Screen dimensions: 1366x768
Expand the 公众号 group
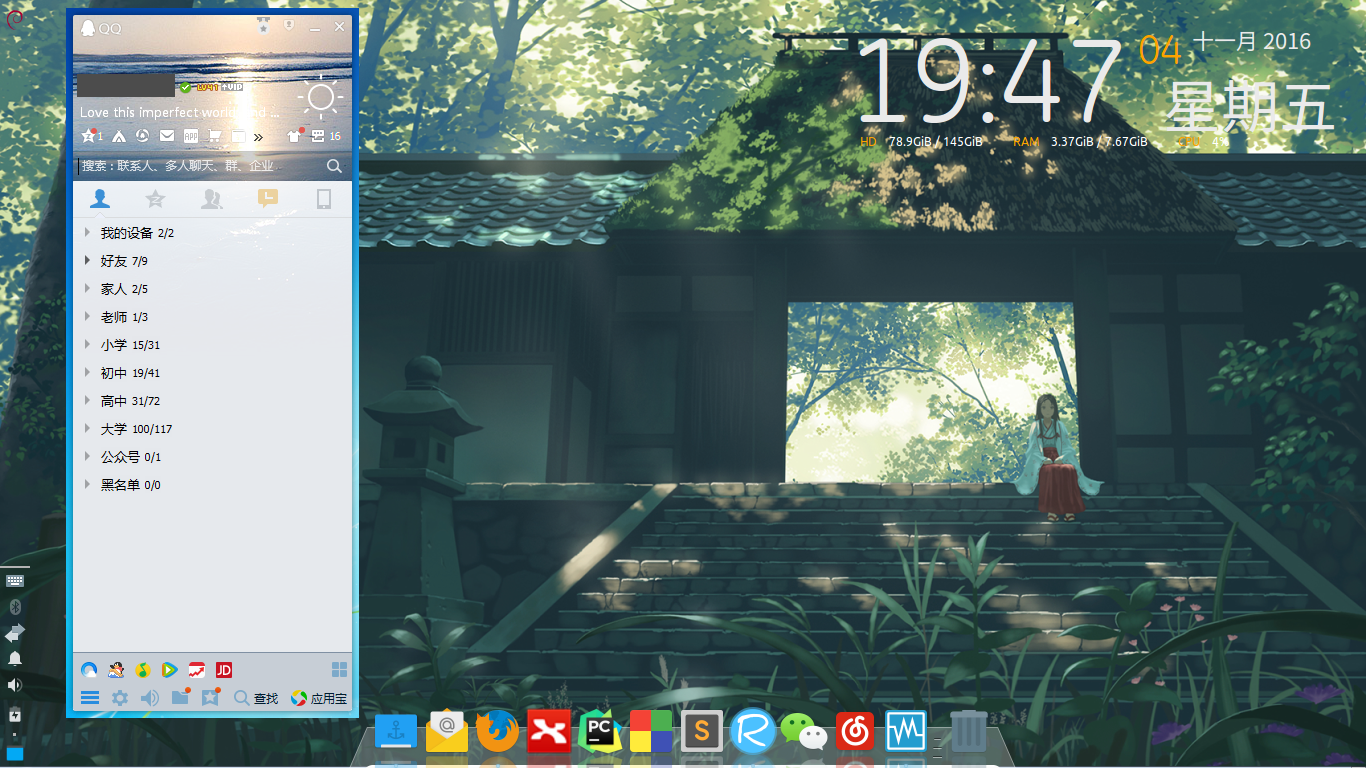point(213,457)
